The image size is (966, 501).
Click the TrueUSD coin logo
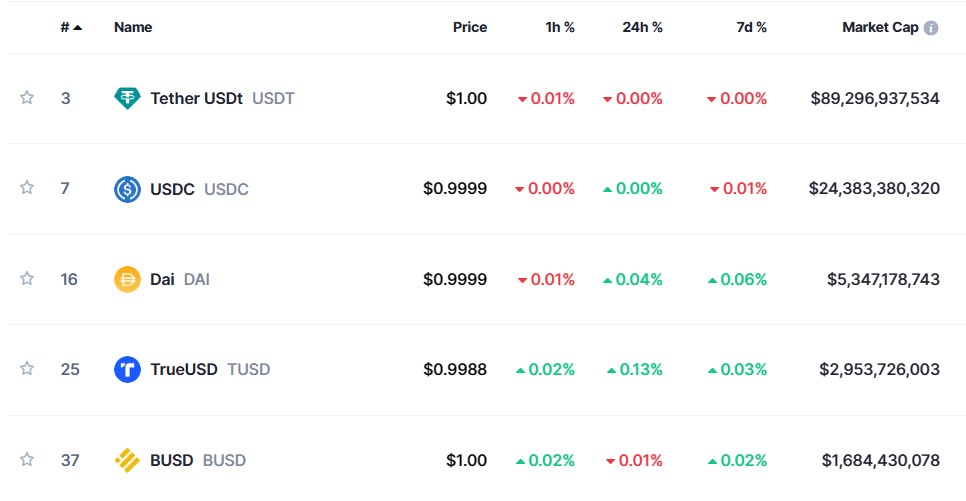click(x=127, y=369)
